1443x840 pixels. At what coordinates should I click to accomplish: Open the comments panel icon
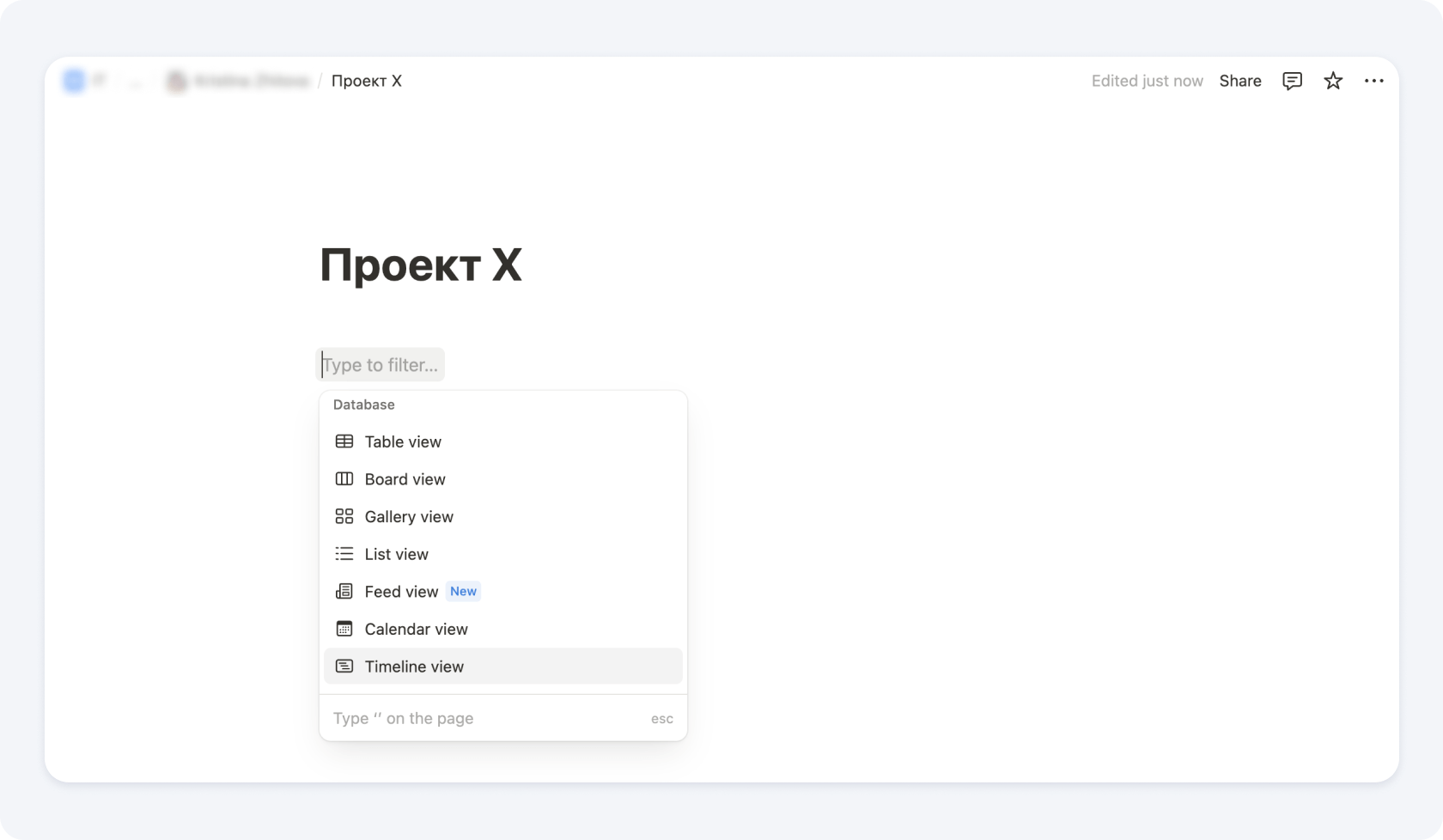click(x=1292, y=81)
